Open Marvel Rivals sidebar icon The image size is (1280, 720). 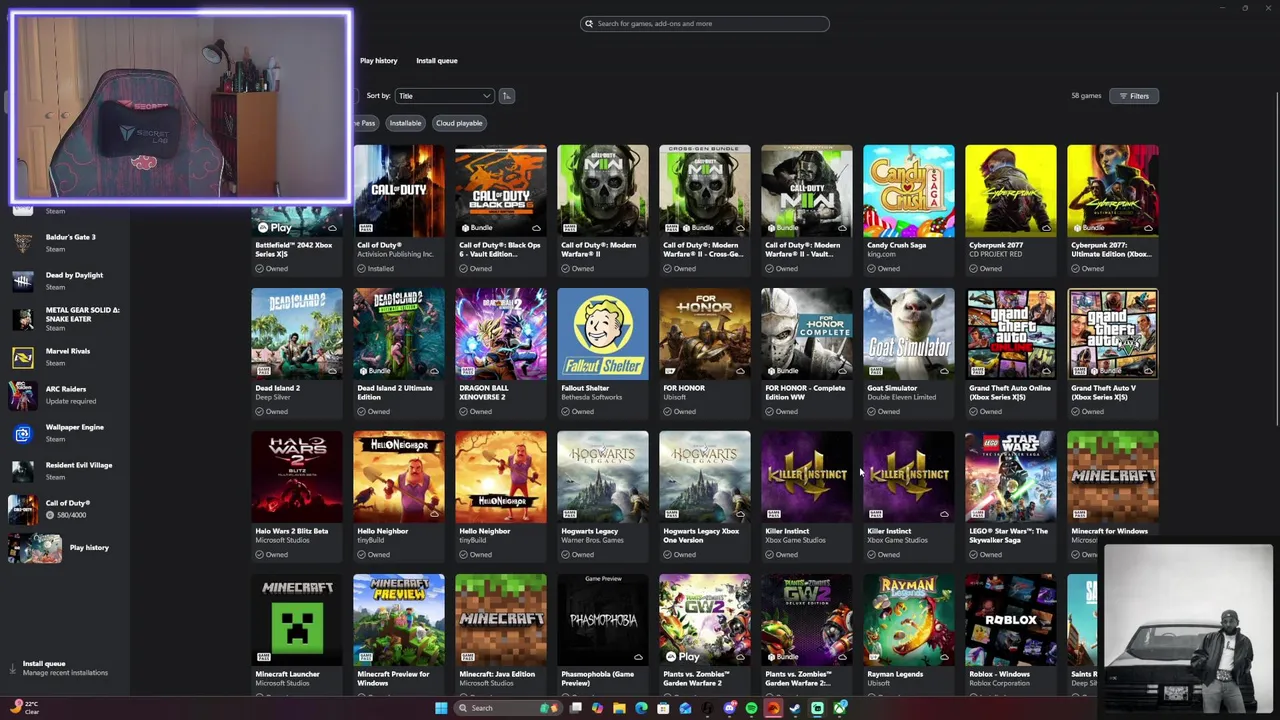point(22,357)
